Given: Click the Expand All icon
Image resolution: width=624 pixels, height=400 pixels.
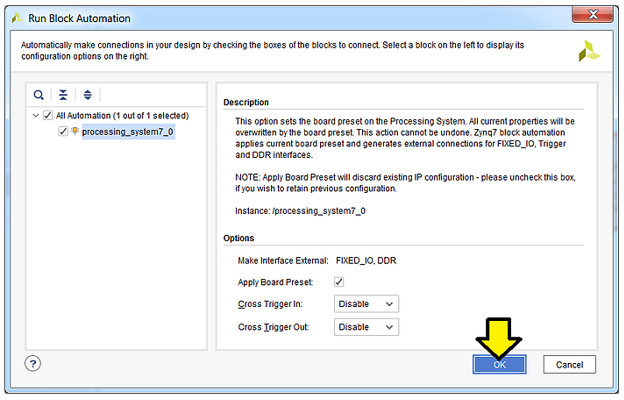Looking at the screenshot, I should click(87, 95).
